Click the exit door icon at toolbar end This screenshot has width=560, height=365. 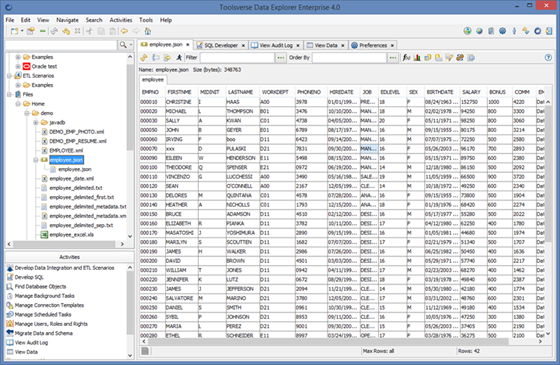tap(549, 31)
